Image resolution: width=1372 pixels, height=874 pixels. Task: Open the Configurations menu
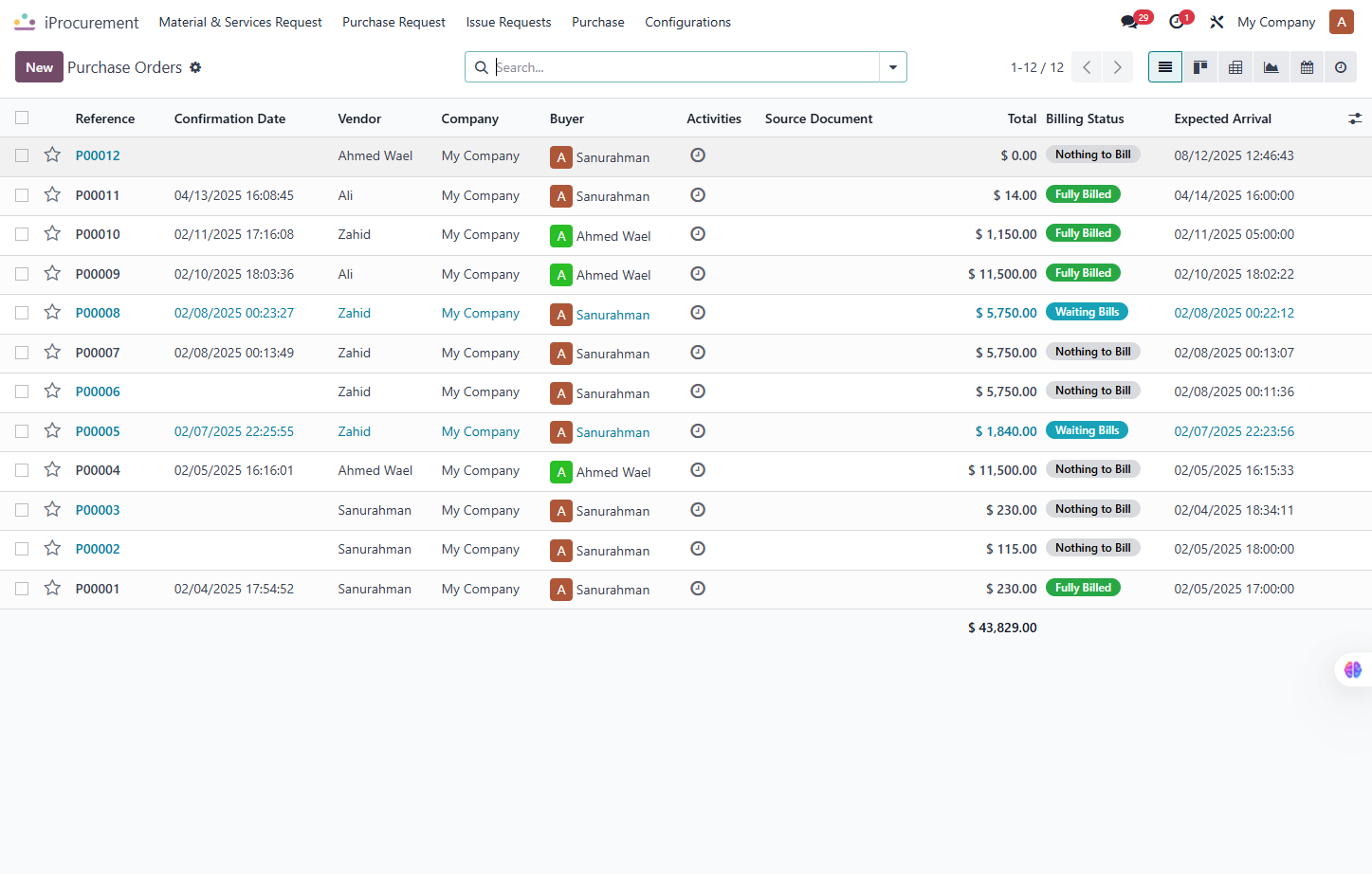[x=687, y=22]
